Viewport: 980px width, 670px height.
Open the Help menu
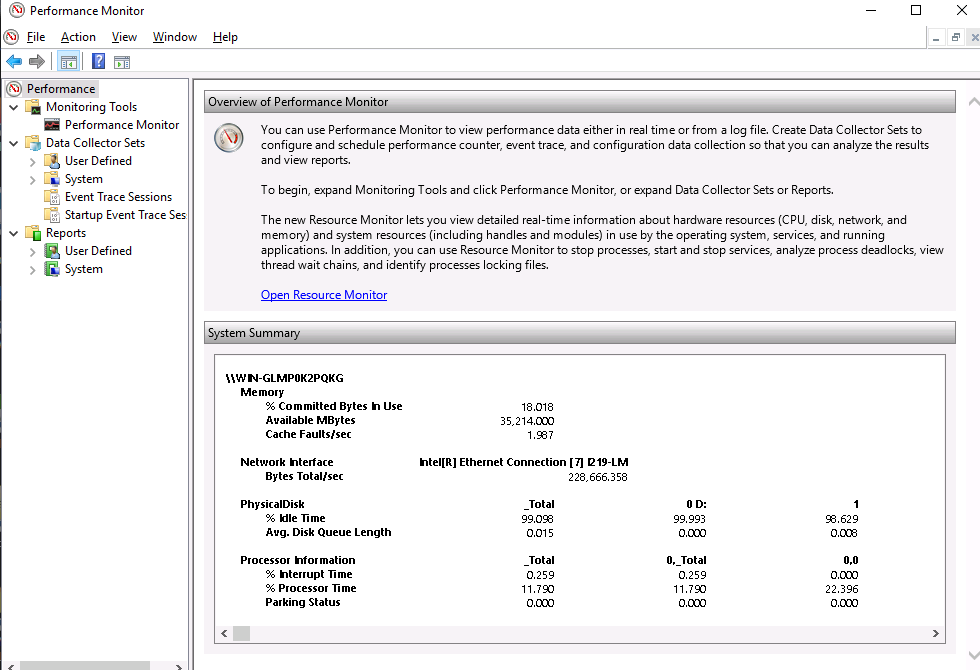point(225,37)
